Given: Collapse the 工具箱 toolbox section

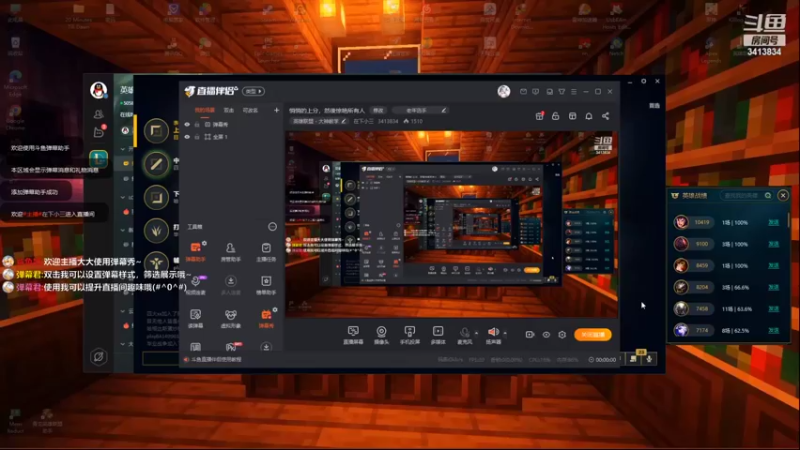Looking at the screenshot, I should click(272, 227).
